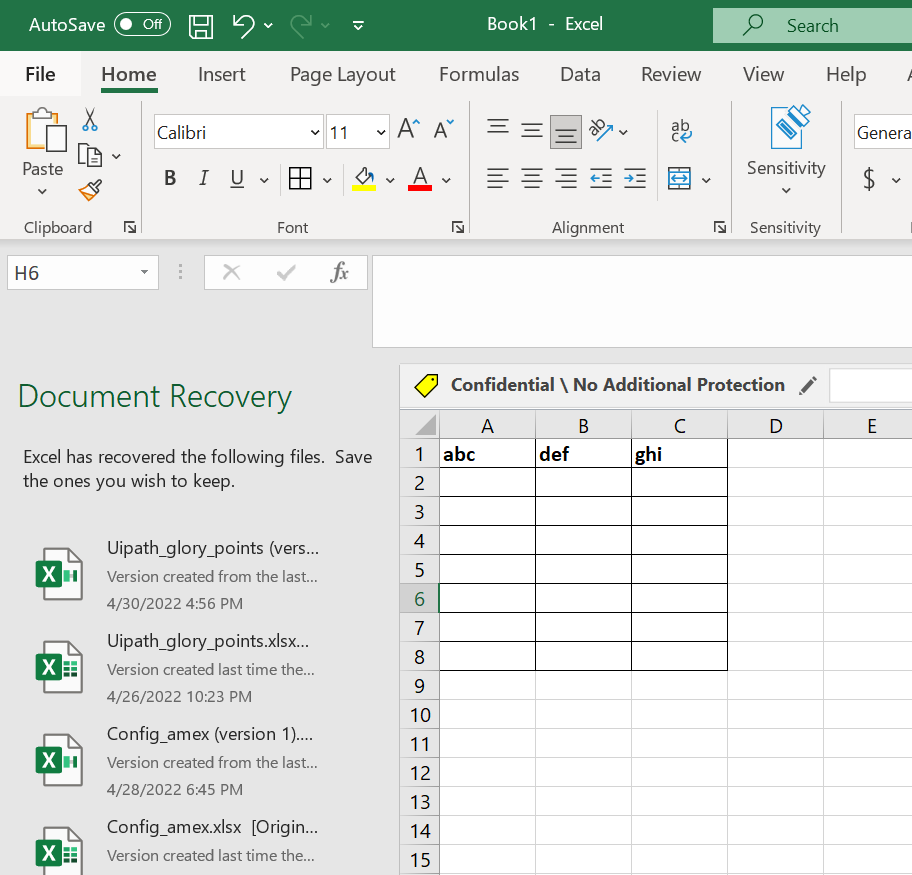Click the Search box in title bar
This screenshot has height=875, width=912.
click(x=812, y=26)
